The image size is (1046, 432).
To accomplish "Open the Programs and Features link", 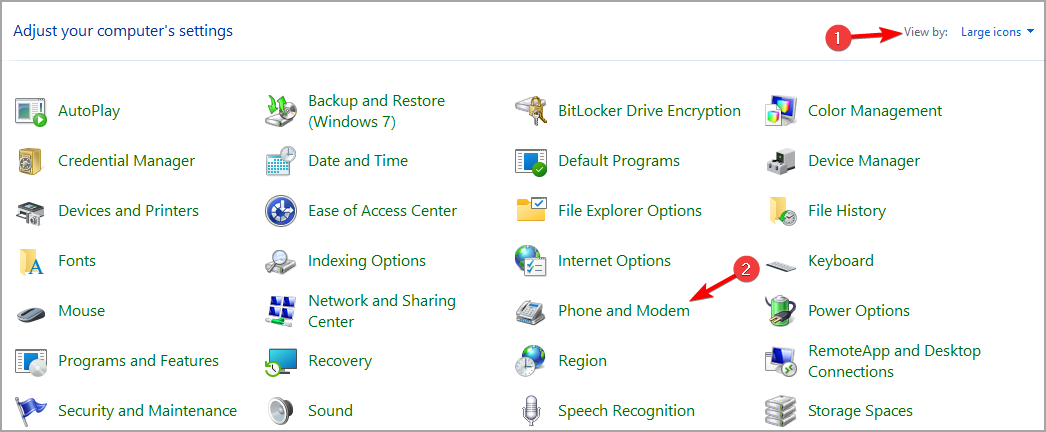I will [x=138, y=361].
